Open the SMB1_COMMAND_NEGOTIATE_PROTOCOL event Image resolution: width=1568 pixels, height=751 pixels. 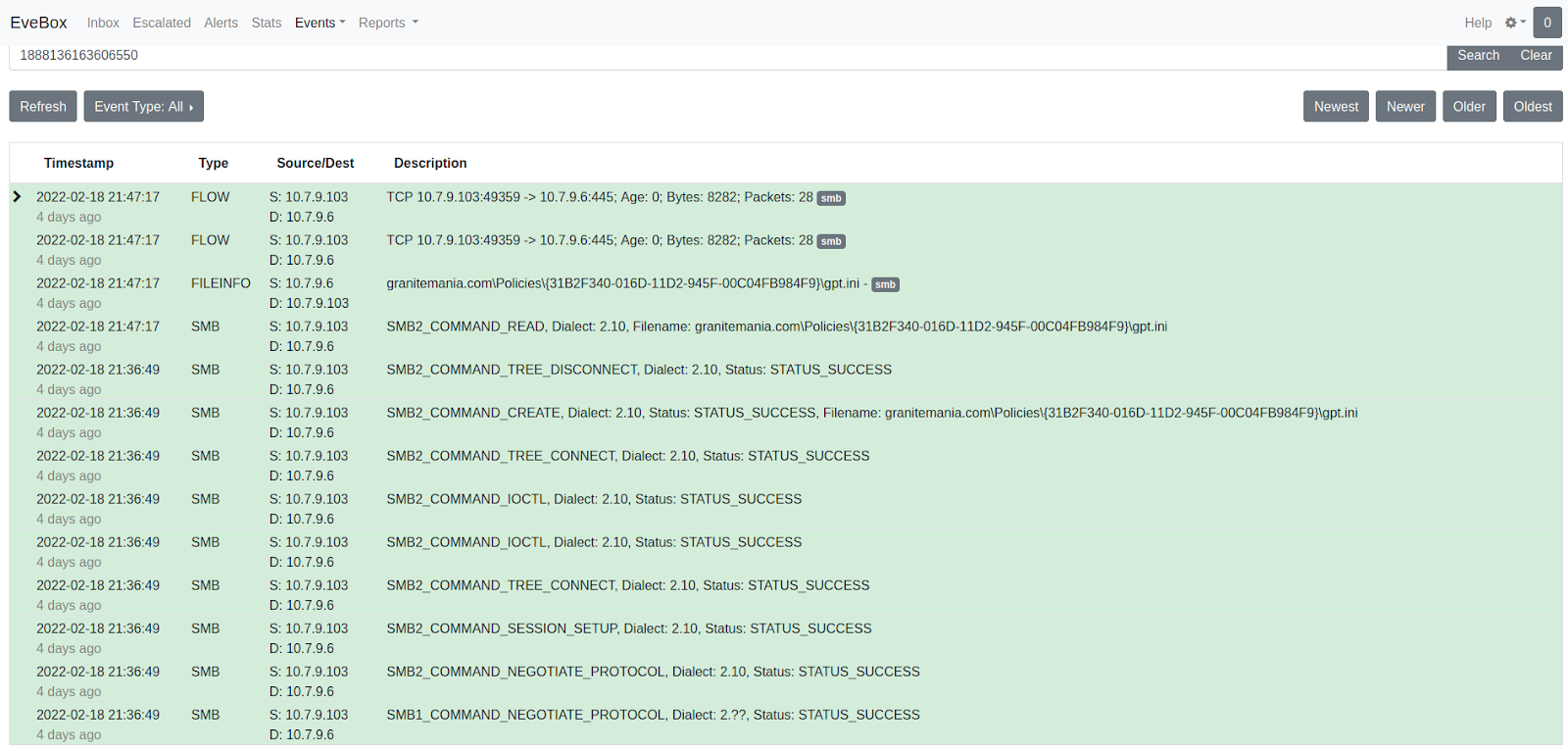[x=653, y=715]
